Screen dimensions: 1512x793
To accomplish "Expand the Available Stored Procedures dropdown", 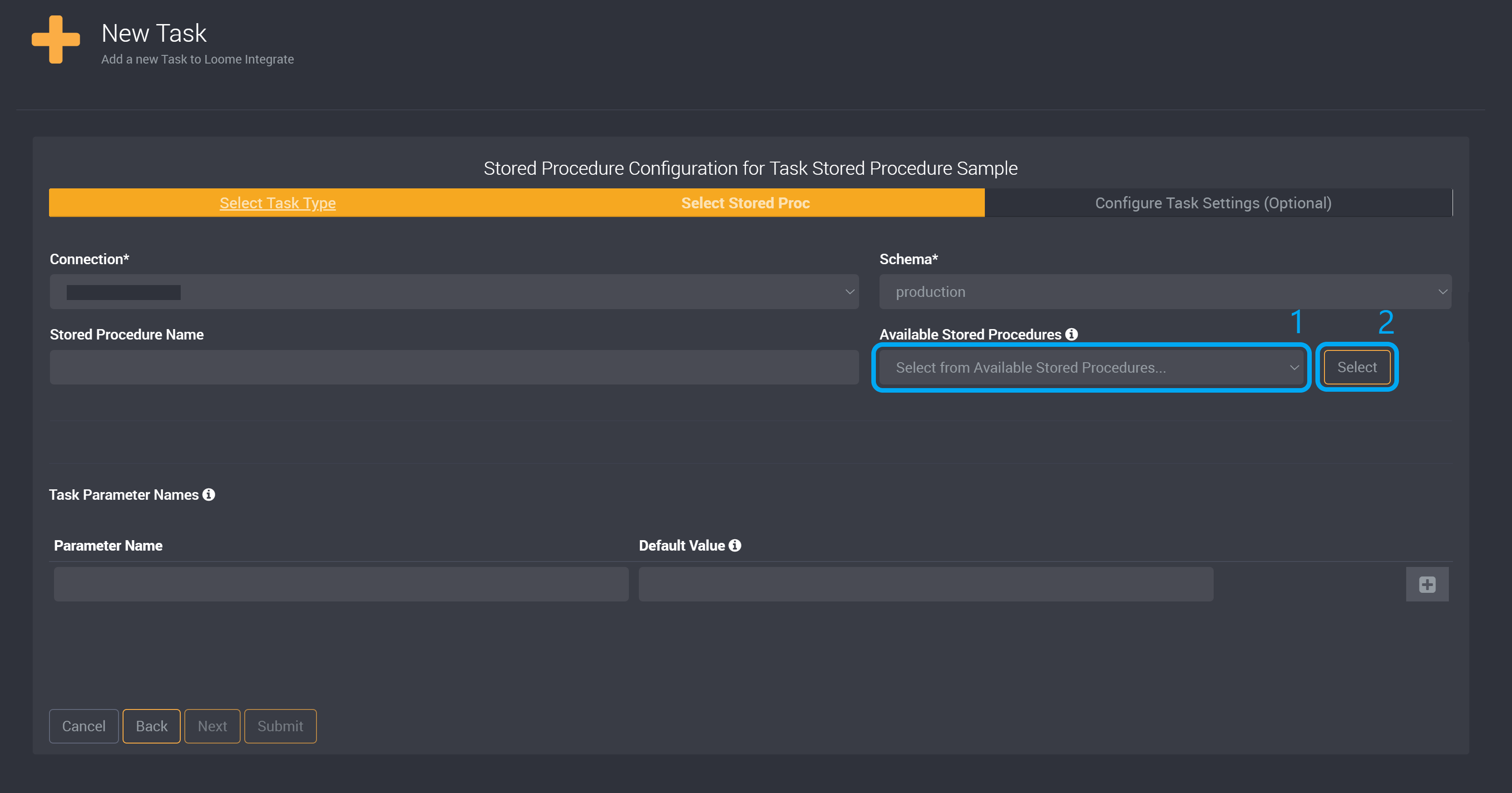I will click(1091, 367).
